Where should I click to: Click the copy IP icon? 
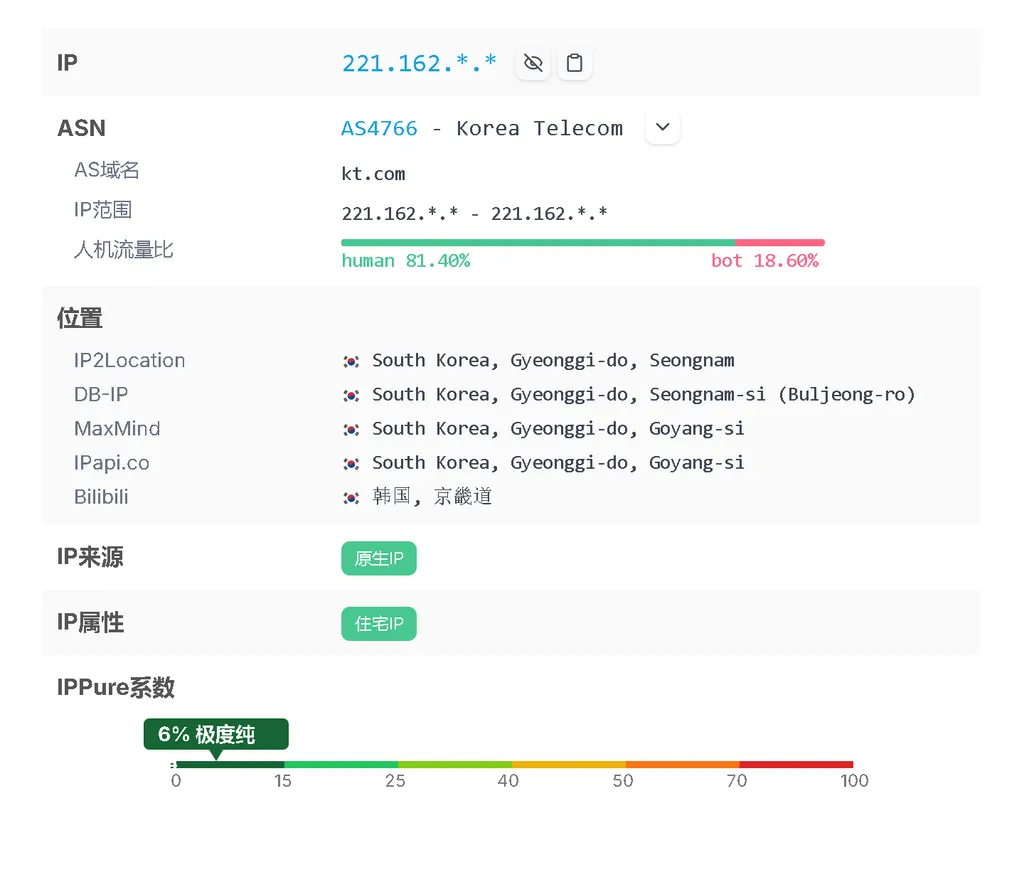point(575,62)
